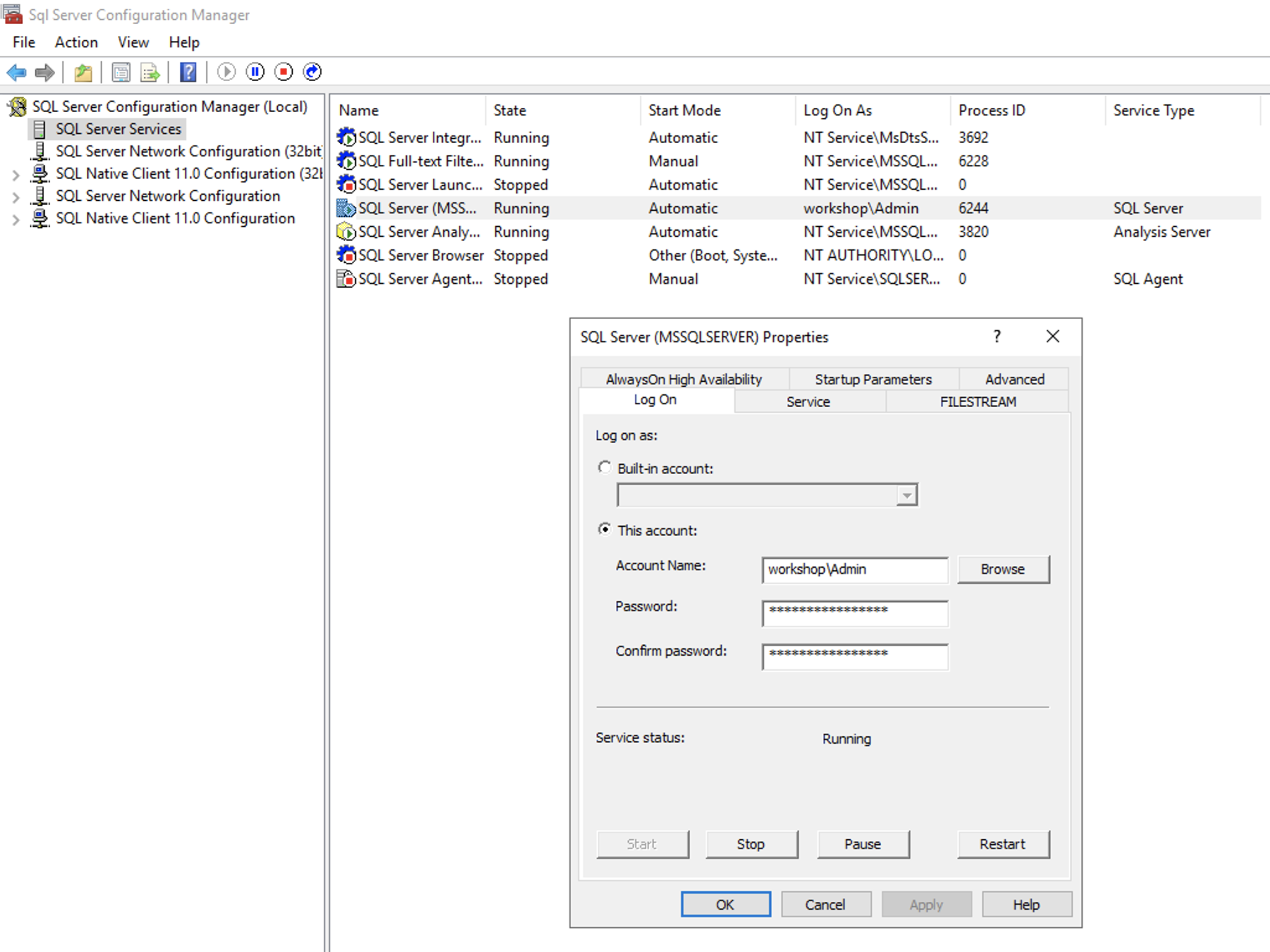The width and height of the screenshot is (1270, 952).
Task: Select the Built-in account radio button
Action: pyautogui.click(x=604, y=467)
